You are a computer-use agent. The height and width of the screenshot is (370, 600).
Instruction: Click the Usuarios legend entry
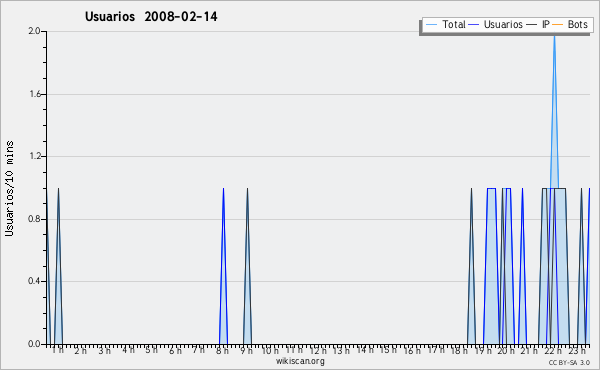[496, 24]
